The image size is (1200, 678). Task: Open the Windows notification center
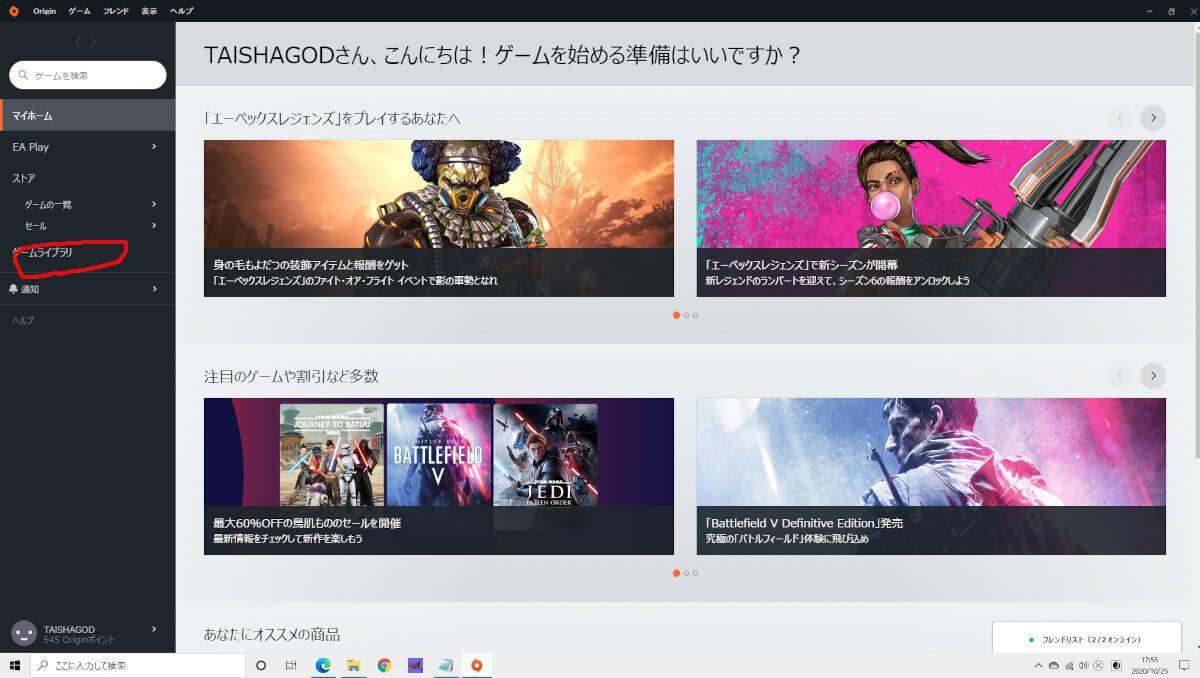[1185, 666]
